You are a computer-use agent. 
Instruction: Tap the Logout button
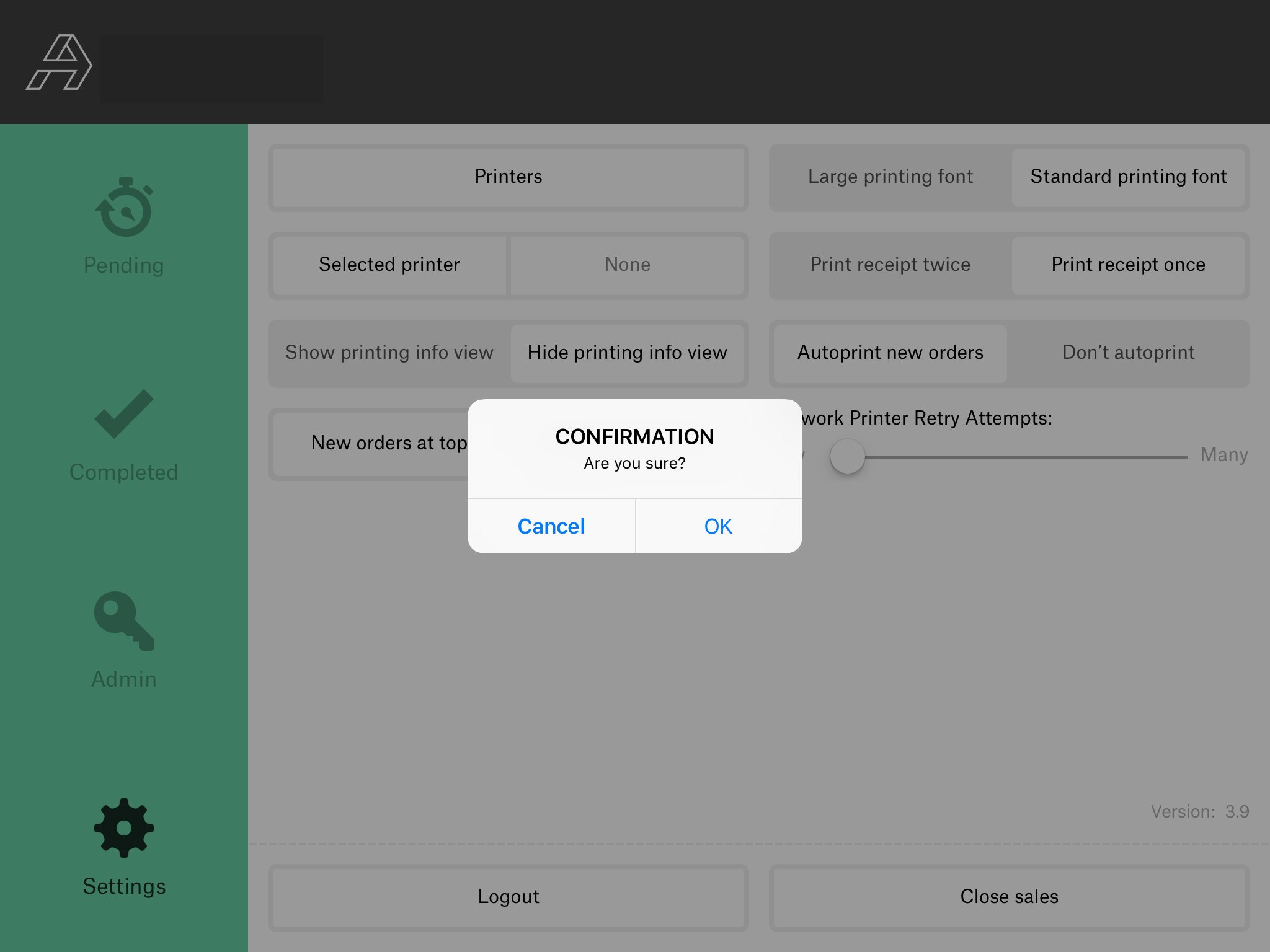click(508, 897)
